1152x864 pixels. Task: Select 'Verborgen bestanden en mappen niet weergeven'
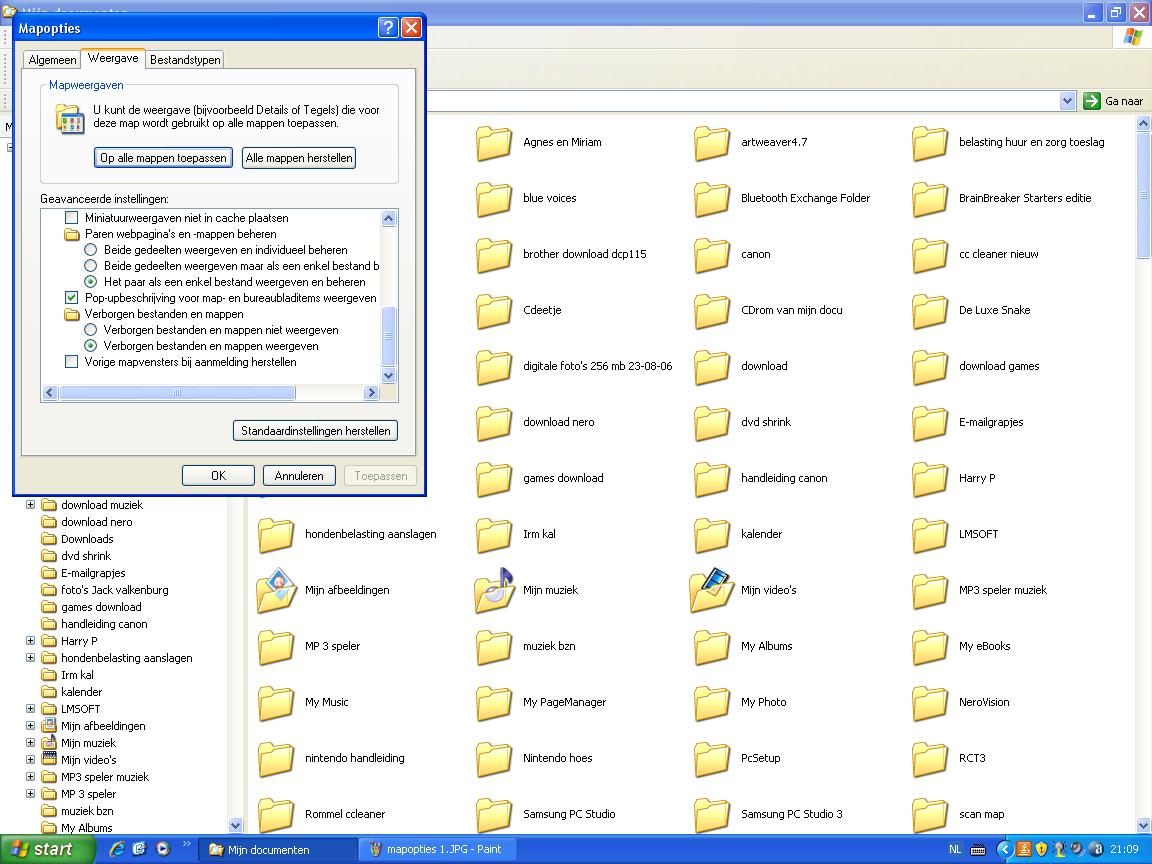tap(91, 330)
